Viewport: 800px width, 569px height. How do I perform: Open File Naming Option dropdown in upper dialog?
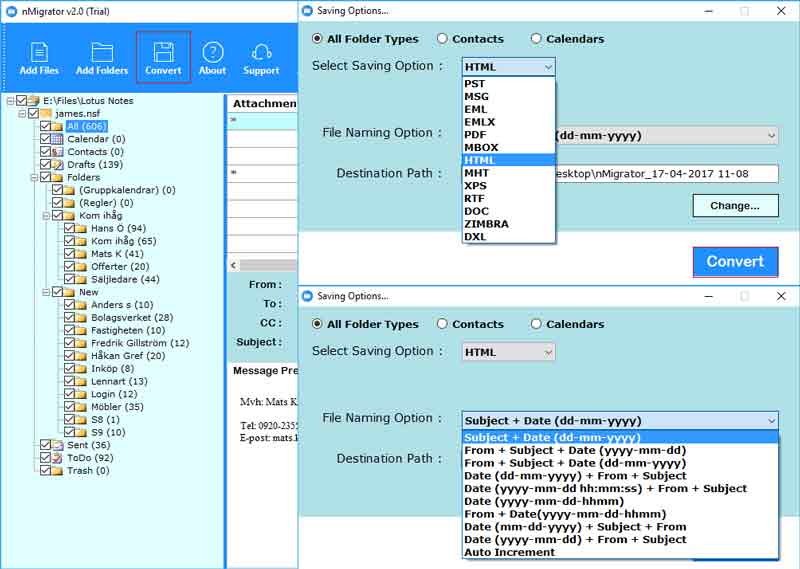(667, 136)
